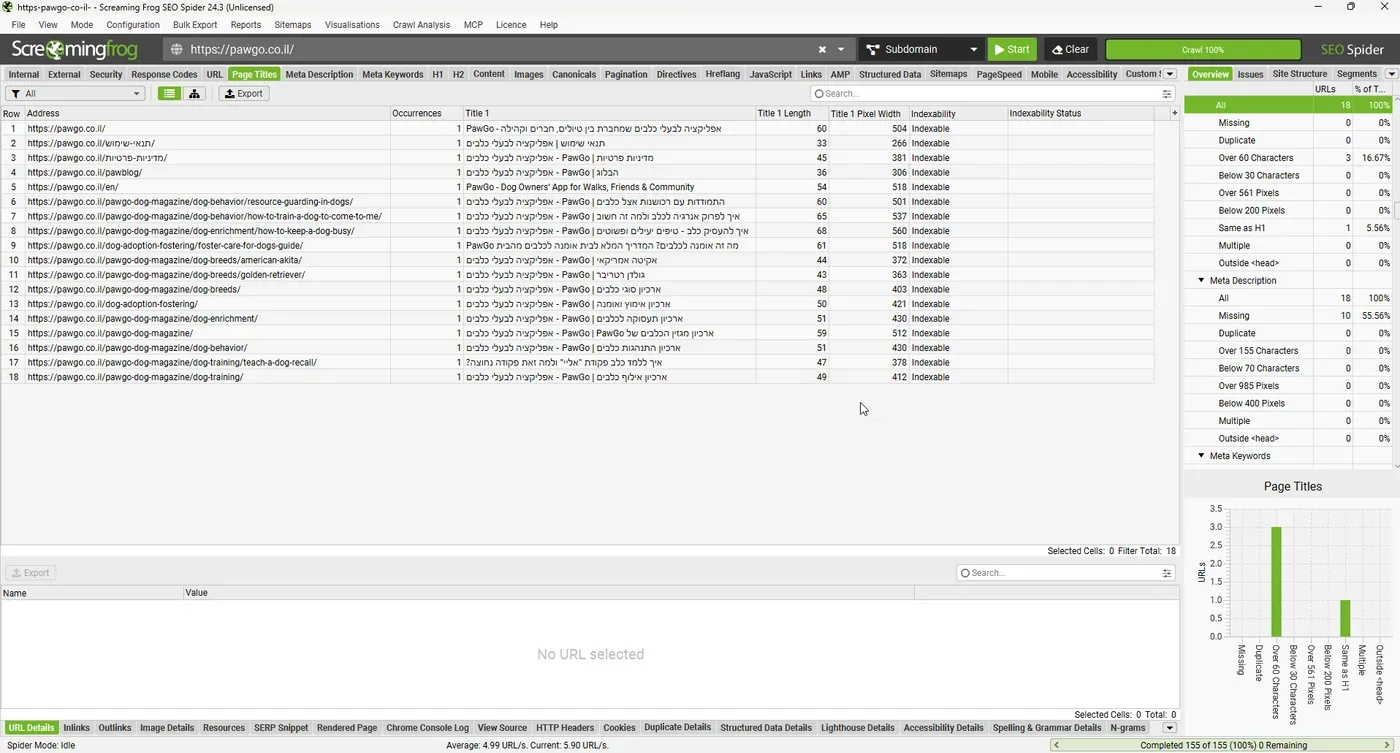Open URL history dropdown arrow
Screen dimensions: 1400x753
[841, 49]
